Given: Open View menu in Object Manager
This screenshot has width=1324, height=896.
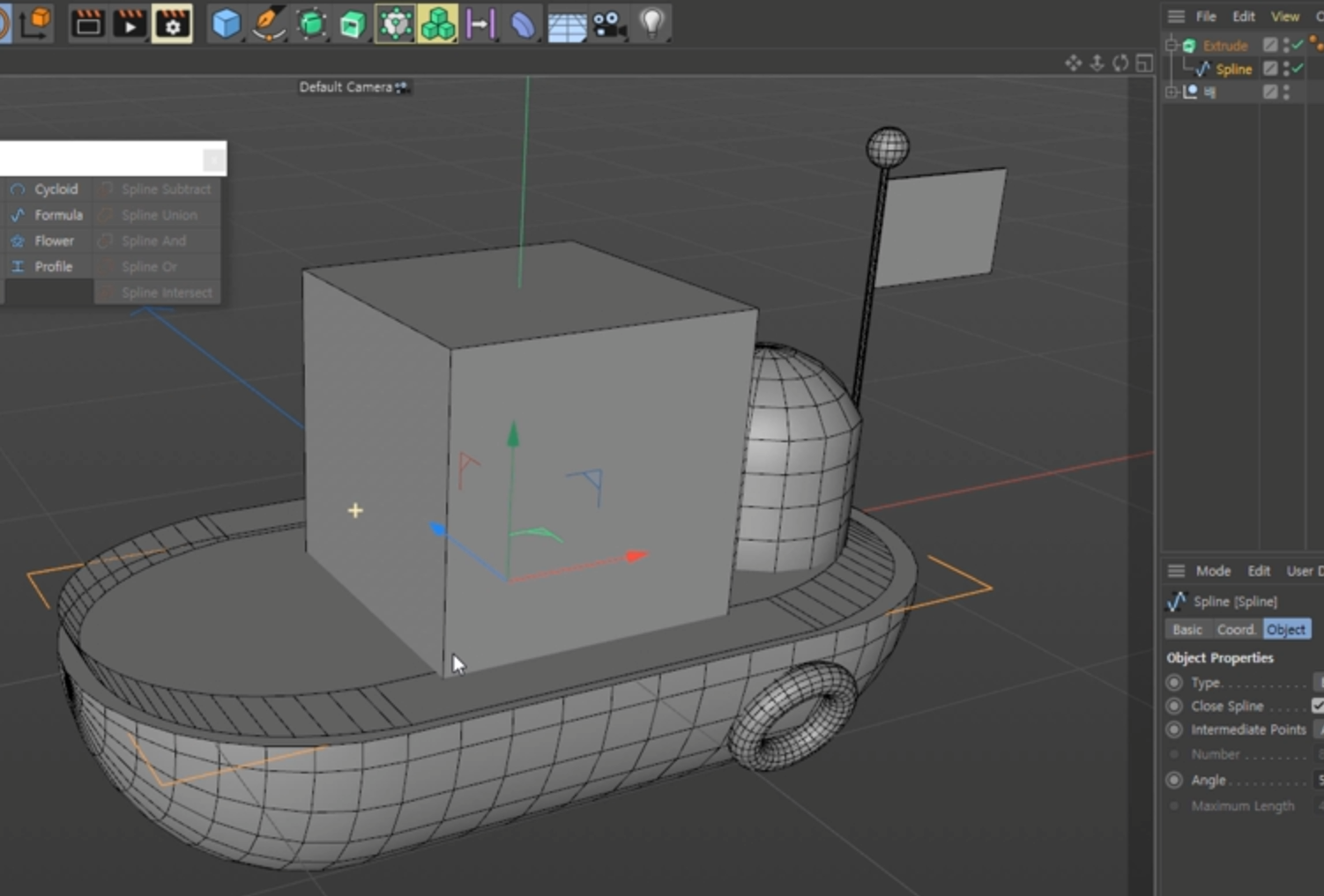Looking at the screenshot, I should point(1284,17).
